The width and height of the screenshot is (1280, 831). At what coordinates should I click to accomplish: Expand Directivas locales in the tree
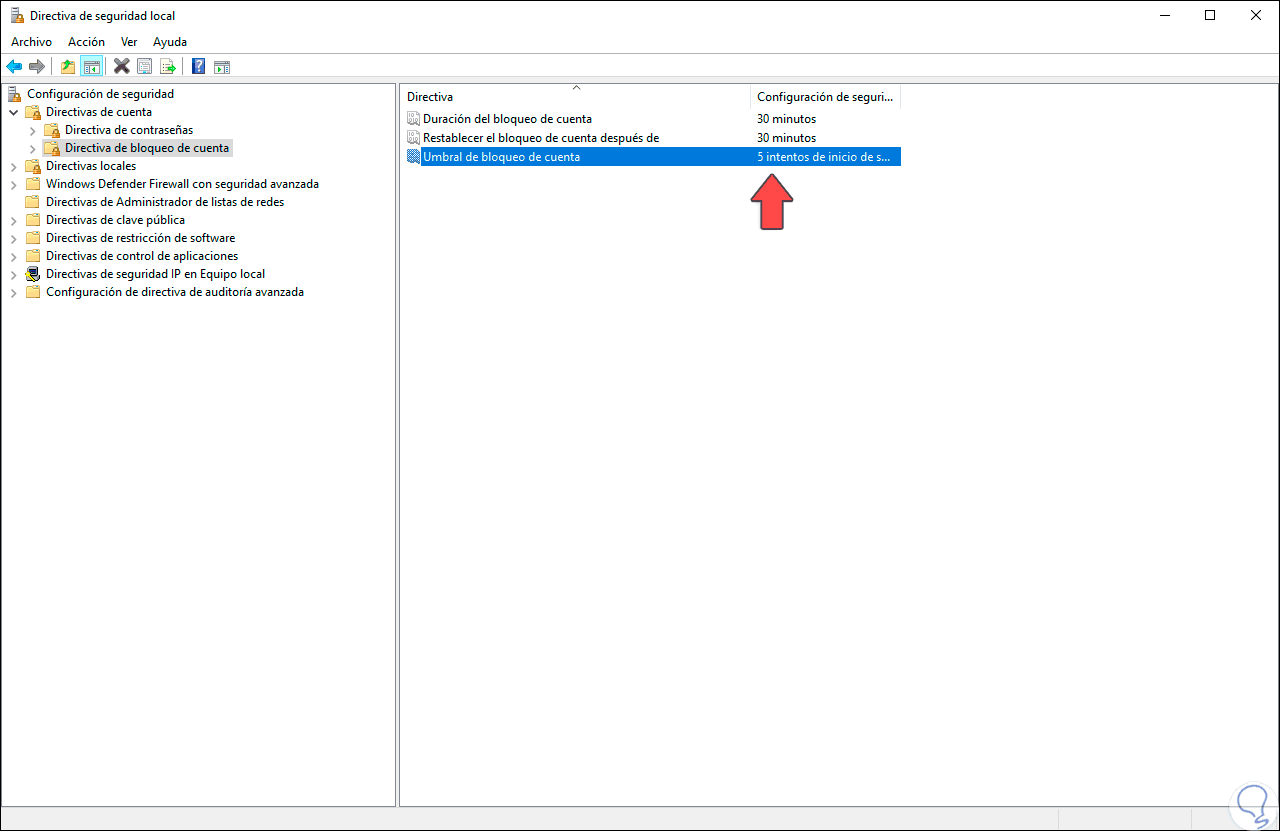(14, 165)
